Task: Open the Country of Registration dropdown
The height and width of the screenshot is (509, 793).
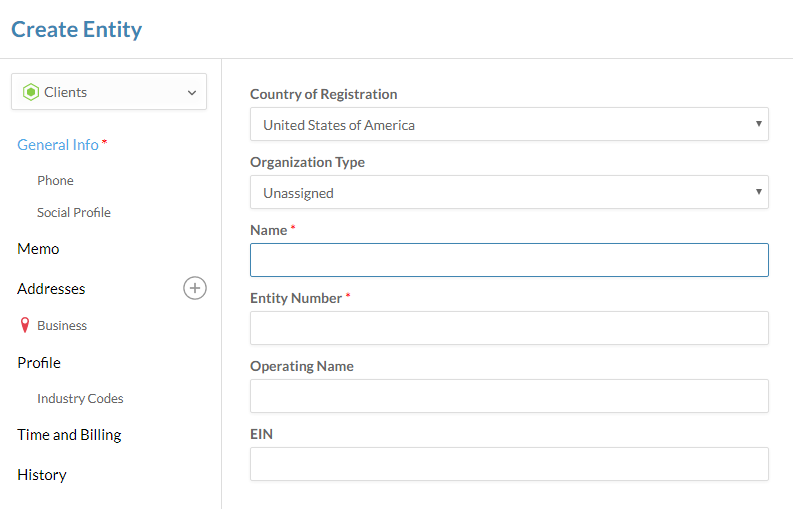Action: pos(508,125)
